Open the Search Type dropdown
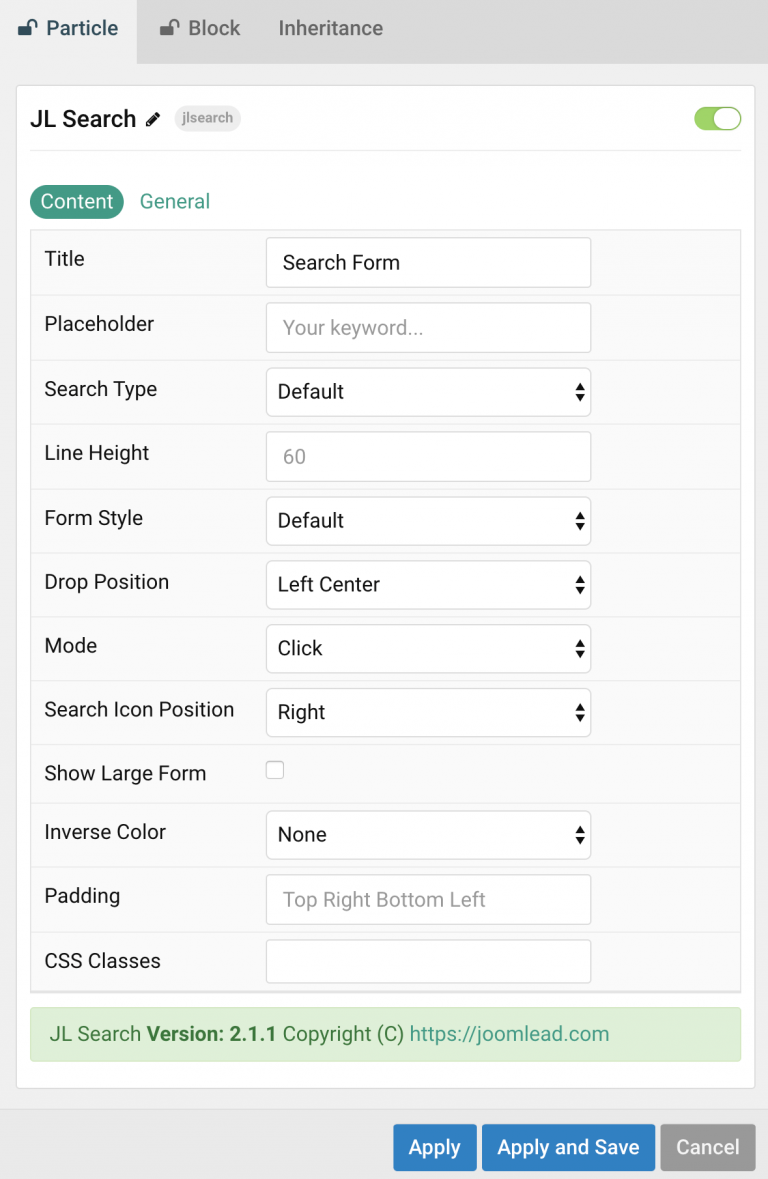The height and width of the screenshot is (1179, 768). [428, 392]
